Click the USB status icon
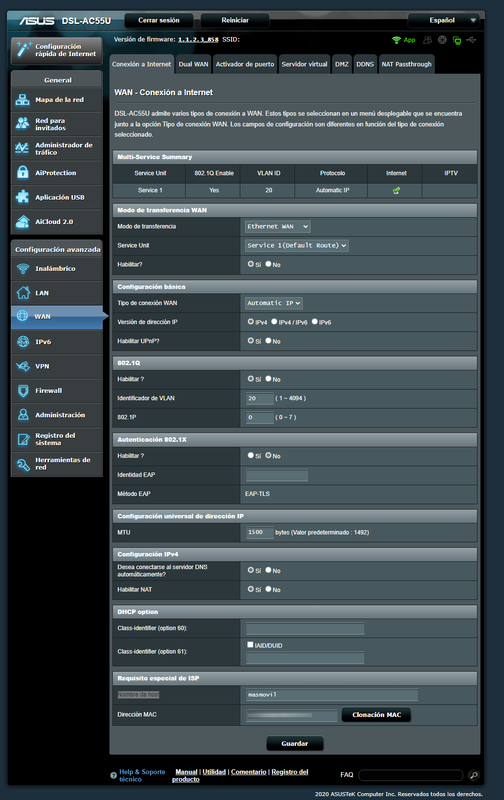 (x=471, y=40)
